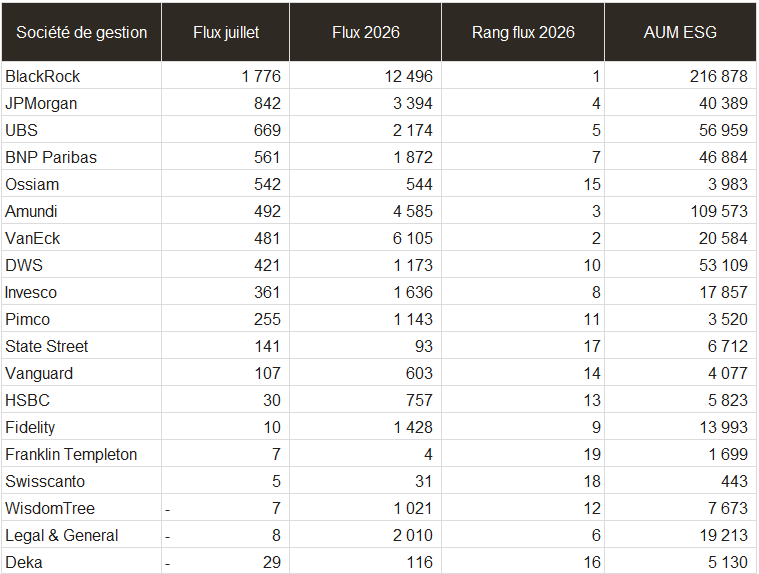Select UBS AUM ESG value 56 959
The width and height of the screenshot is (759, 574).
tap(723, 130)
